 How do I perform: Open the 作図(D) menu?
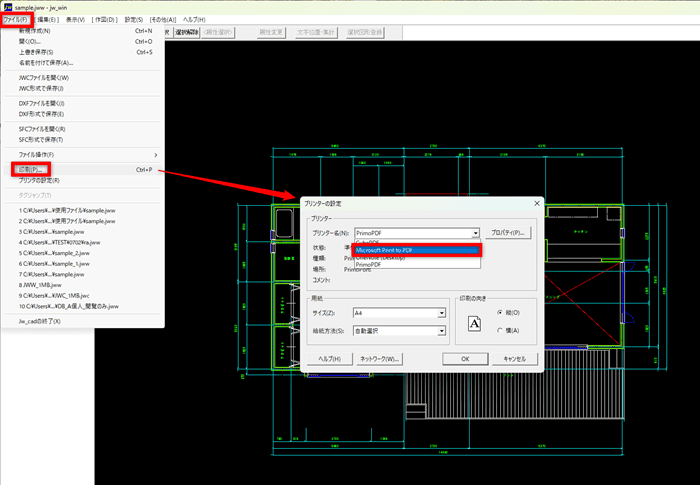tap(104, 20)
